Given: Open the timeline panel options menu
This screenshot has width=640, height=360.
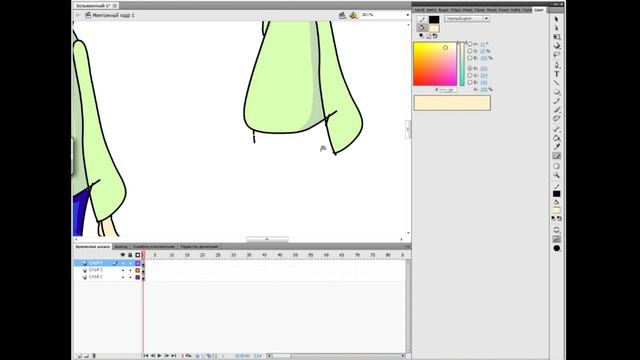Looking at the screenshot, I should [407, 247].
